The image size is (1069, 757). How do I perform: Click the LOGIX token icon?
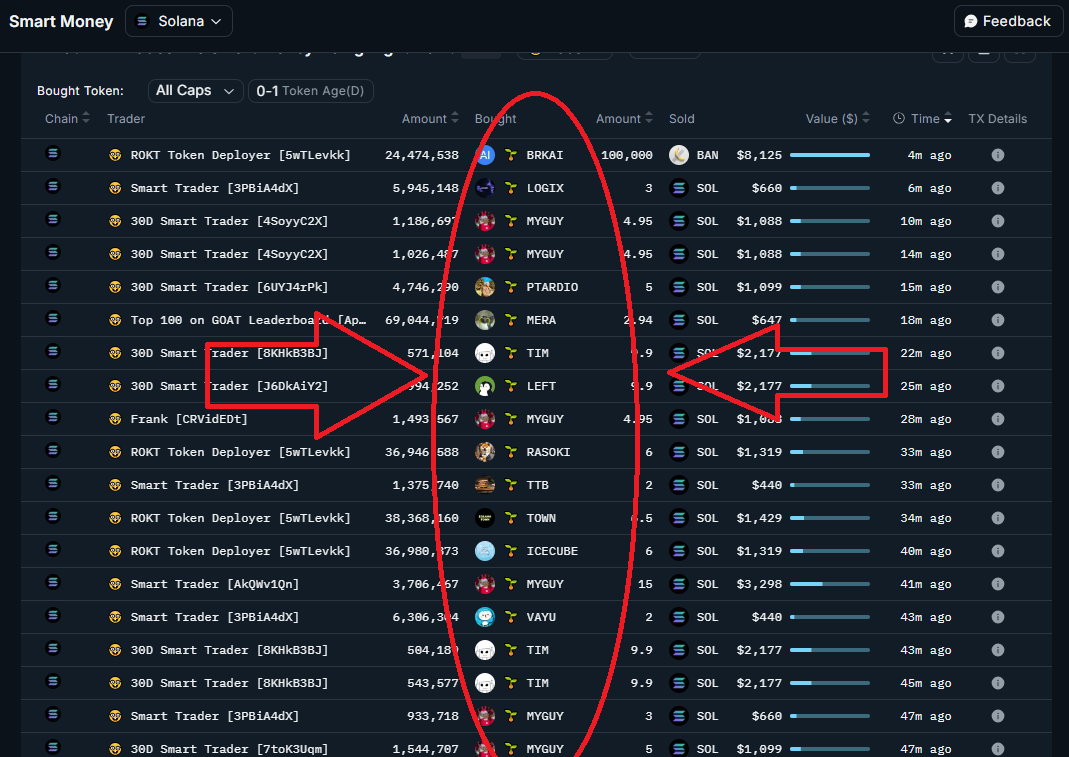pyautogui.click(x=485, y=188)
